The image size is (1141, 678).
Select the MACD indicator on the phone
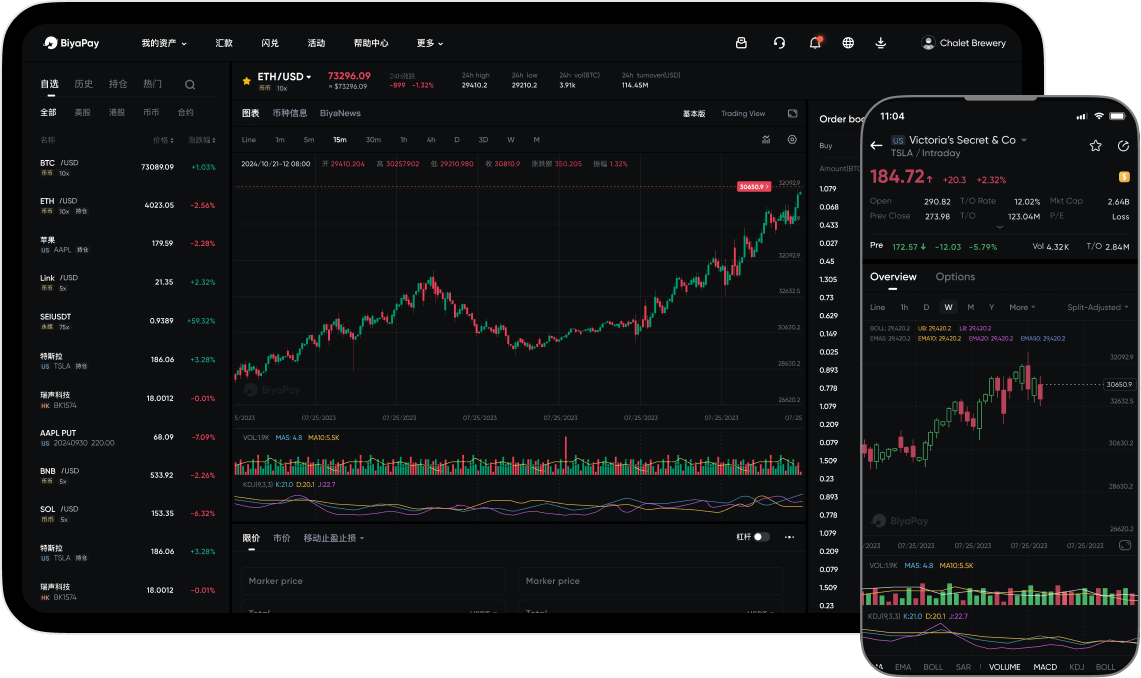pos(1045,667)
